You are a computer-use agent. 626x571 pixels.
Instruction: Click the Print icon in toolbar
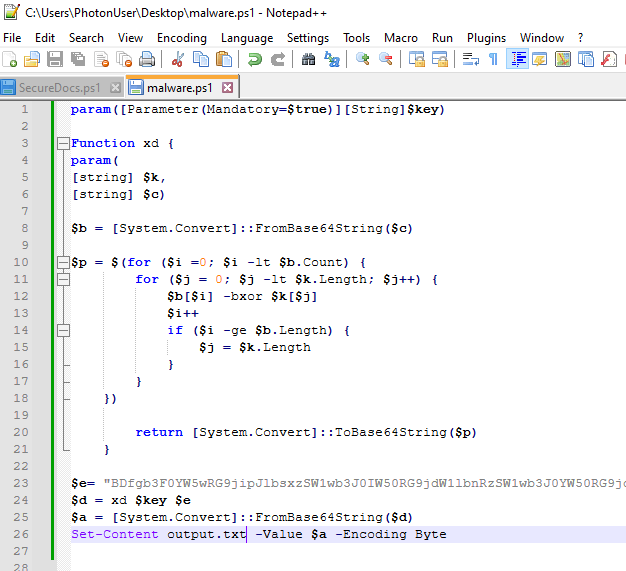pos(147,60)
